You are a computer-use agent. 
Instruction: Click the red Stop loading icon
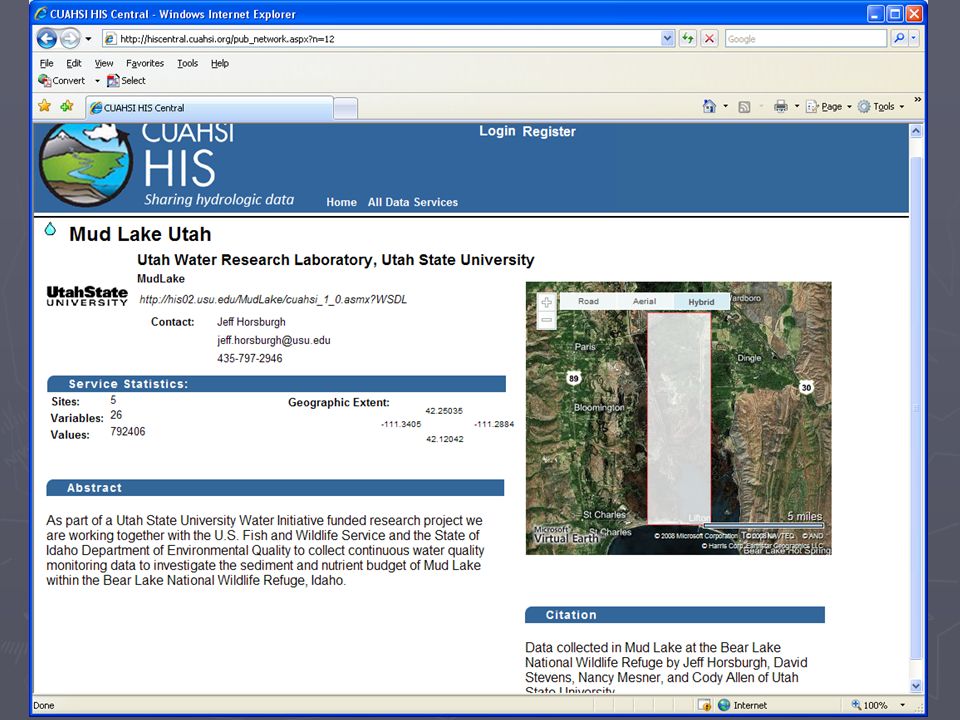click(709, 39)
